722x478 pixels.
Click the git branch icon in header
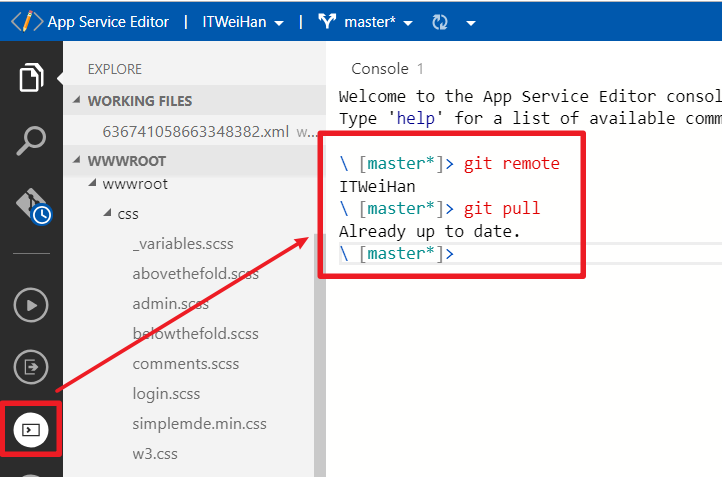(327, 21)
